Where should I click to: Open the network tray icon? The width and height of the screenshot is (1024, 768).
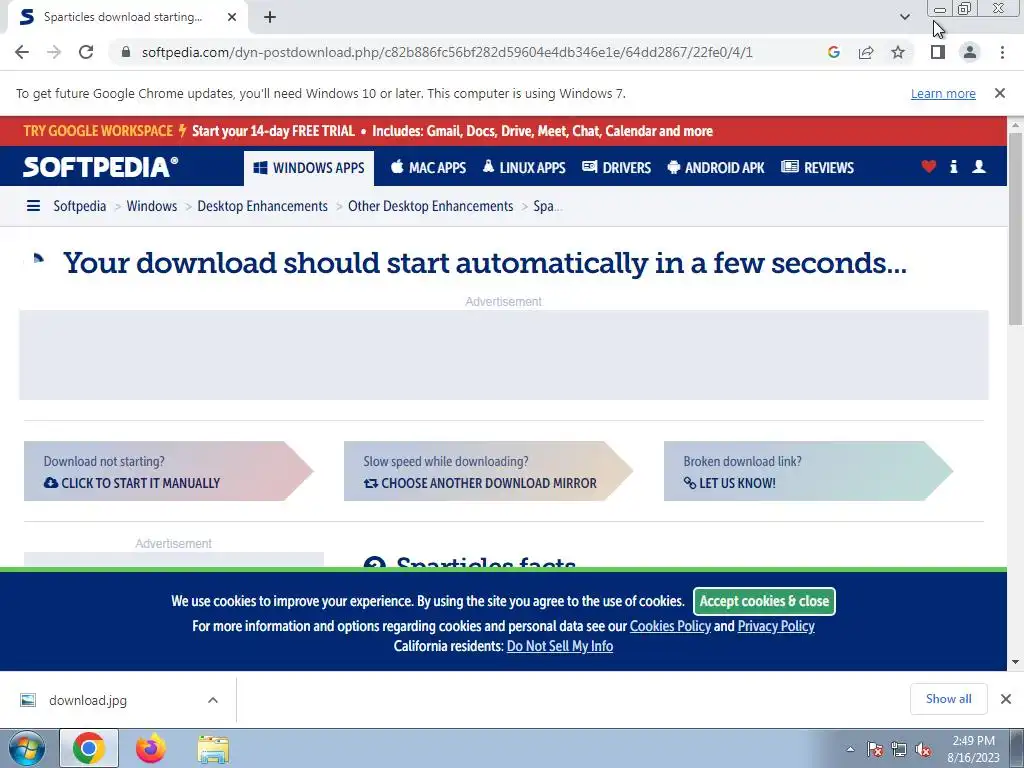click(x=899, y=749)
